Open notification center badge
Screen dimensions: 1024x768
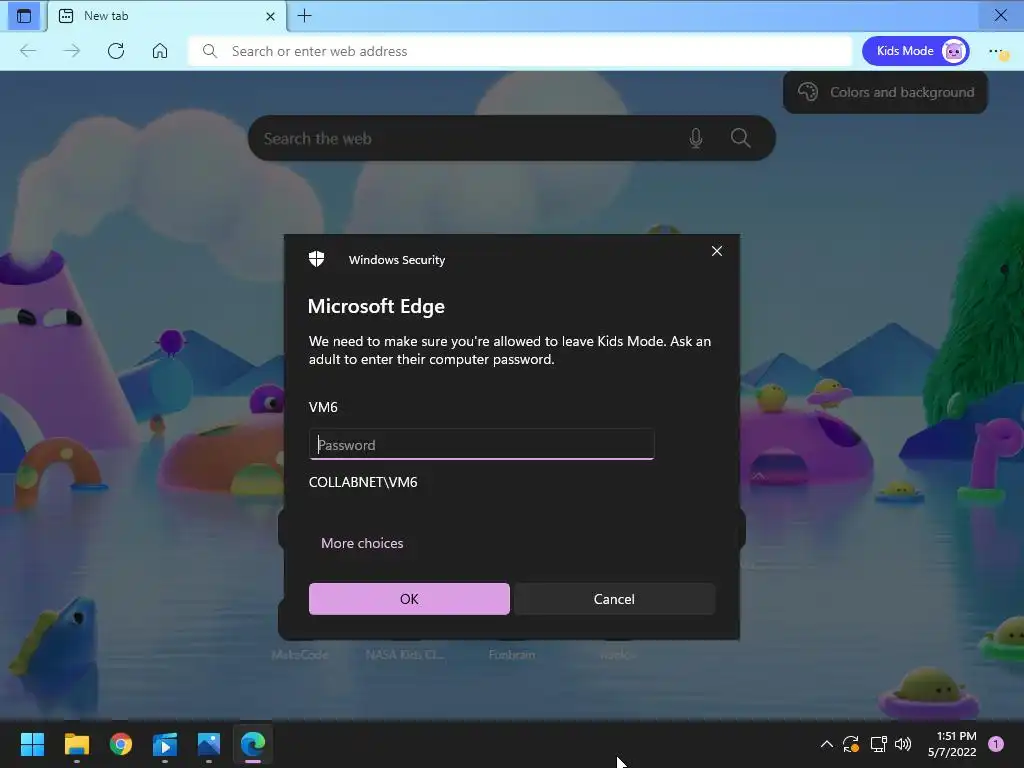point(996,744)
